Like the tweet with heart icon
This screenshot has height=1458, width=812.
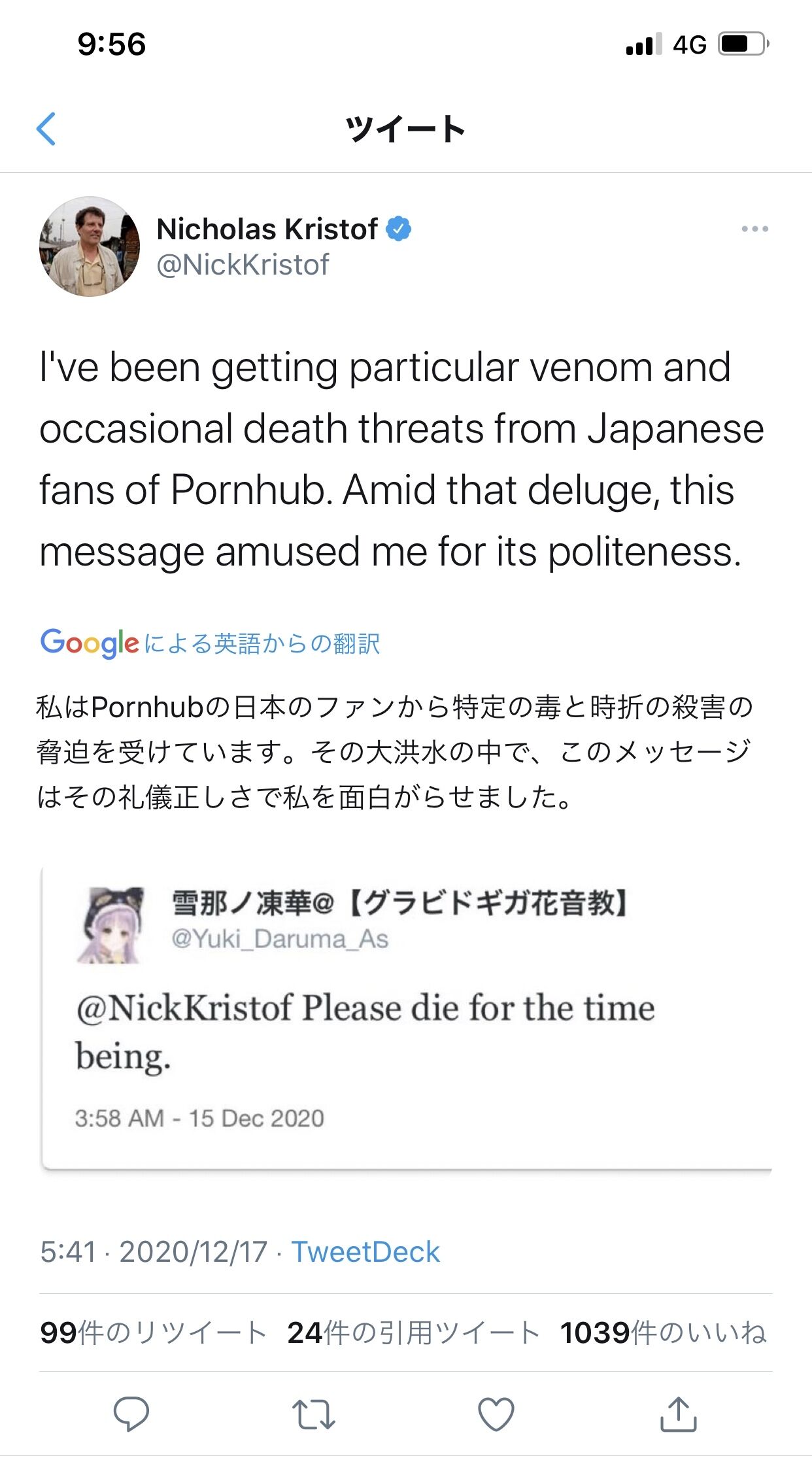496,1414
